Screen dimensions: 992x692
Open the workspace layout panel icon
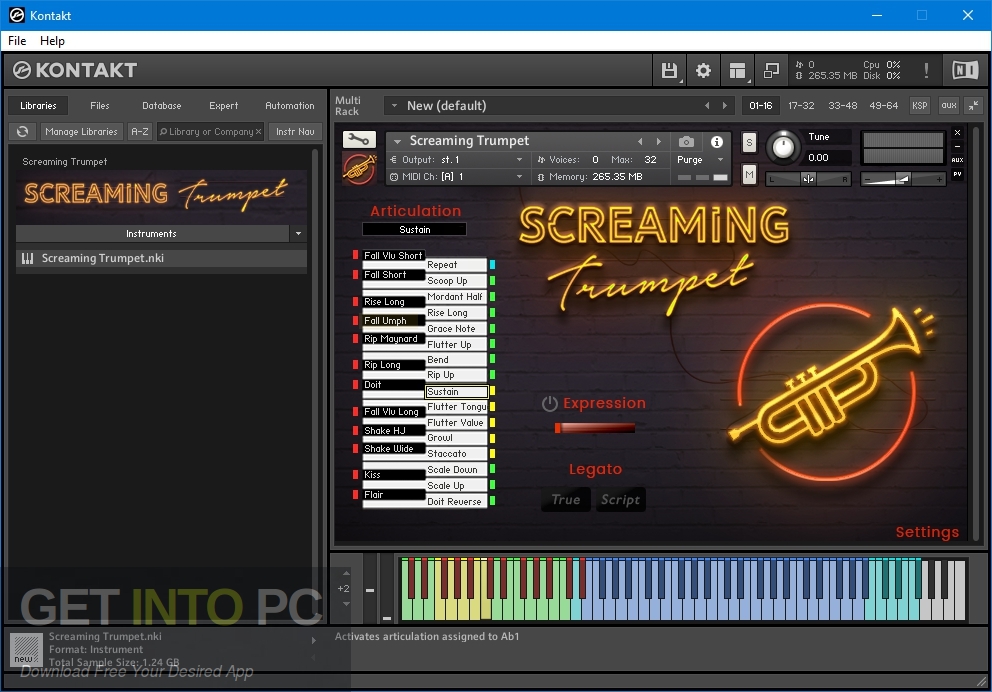coord(737,70)
